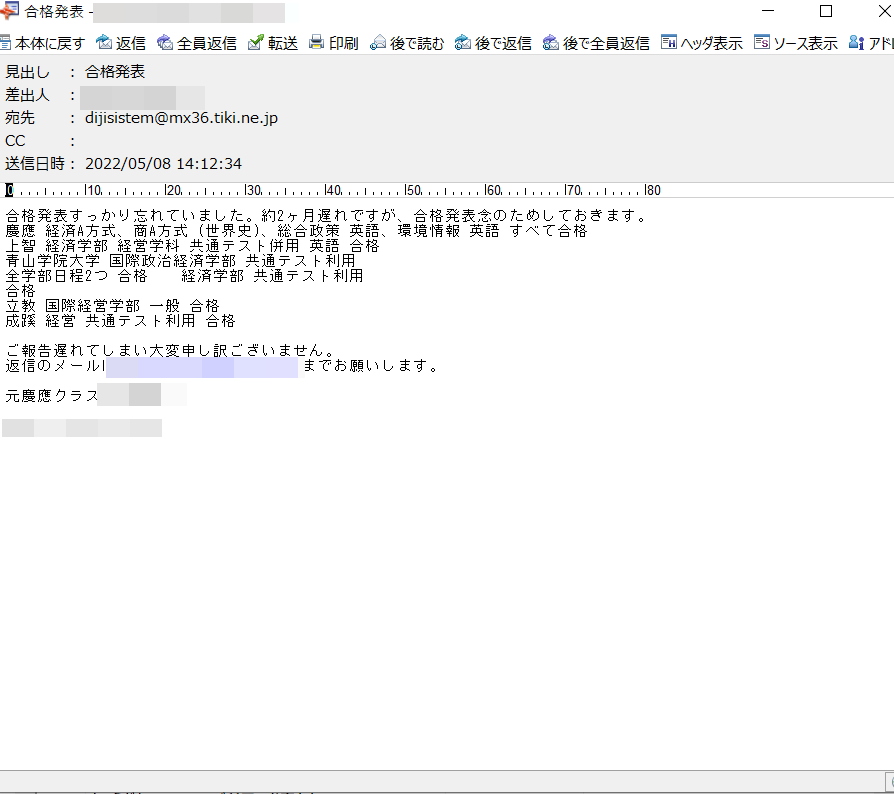894x794 pixels.
Task: Close the mail window
Action: point(884,11)
